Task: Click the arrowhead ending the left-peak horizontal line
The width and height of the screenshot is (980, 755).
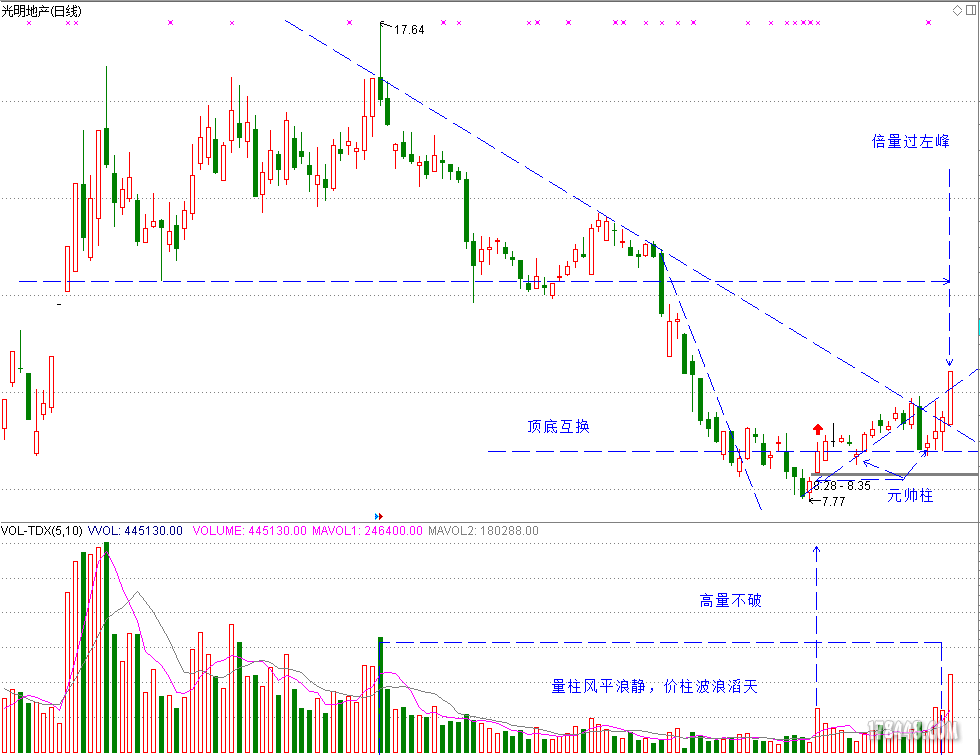Action: click(x=945, y=282)
